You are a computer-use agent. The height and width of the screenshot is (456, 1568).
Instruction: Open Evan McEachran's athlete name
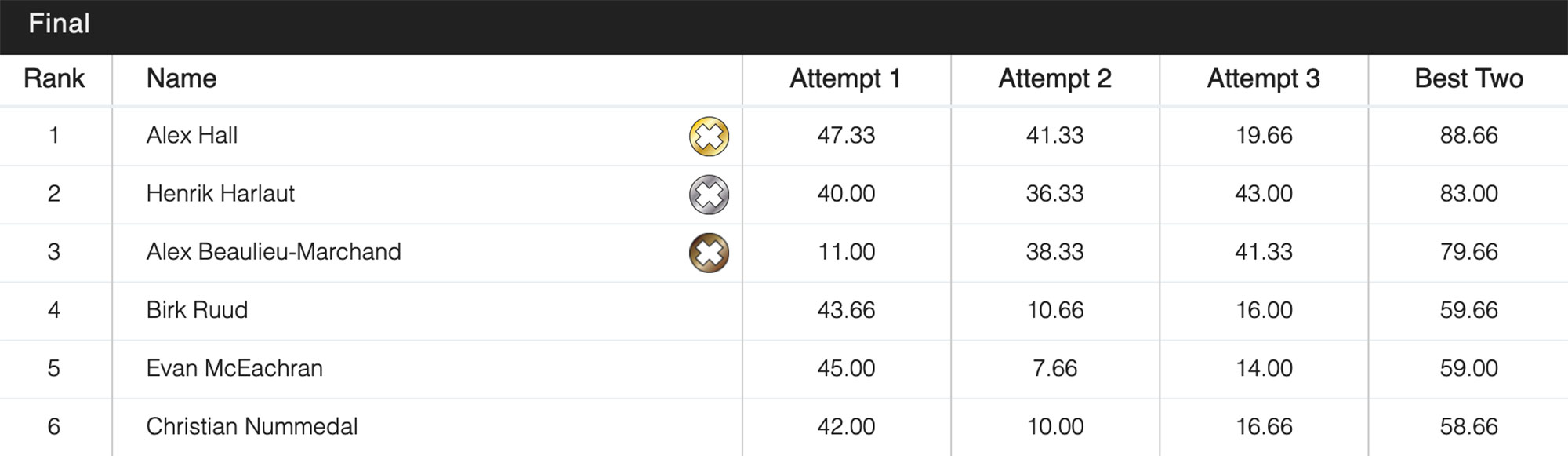coord(234,368)
